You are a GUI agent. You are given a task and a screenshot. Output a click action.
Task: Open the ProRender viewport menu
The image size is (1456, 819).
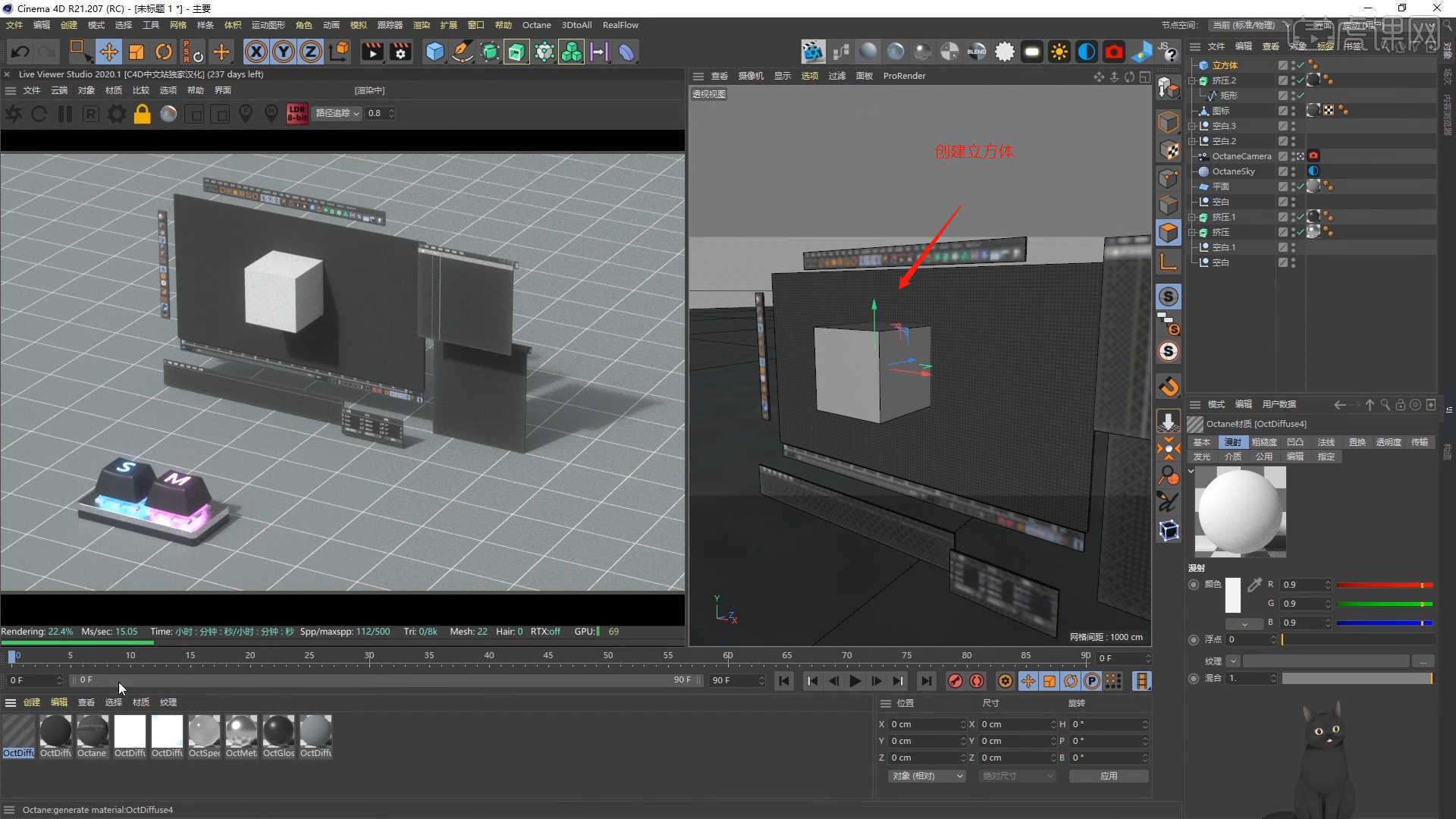pyautogui.click(x=904, y=76)
